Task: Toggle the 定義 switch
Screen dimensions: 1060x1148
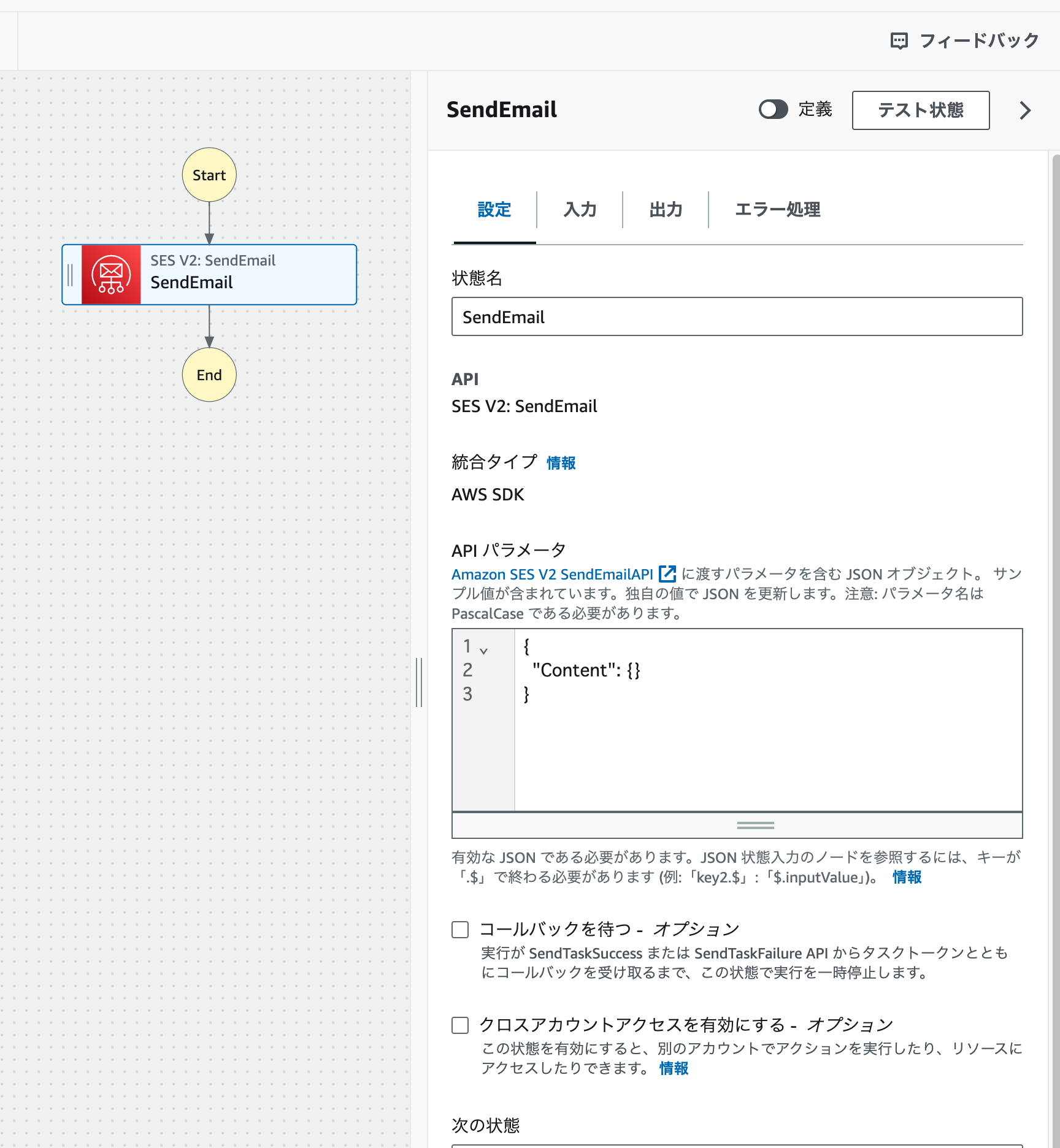Action: point(774,110)
